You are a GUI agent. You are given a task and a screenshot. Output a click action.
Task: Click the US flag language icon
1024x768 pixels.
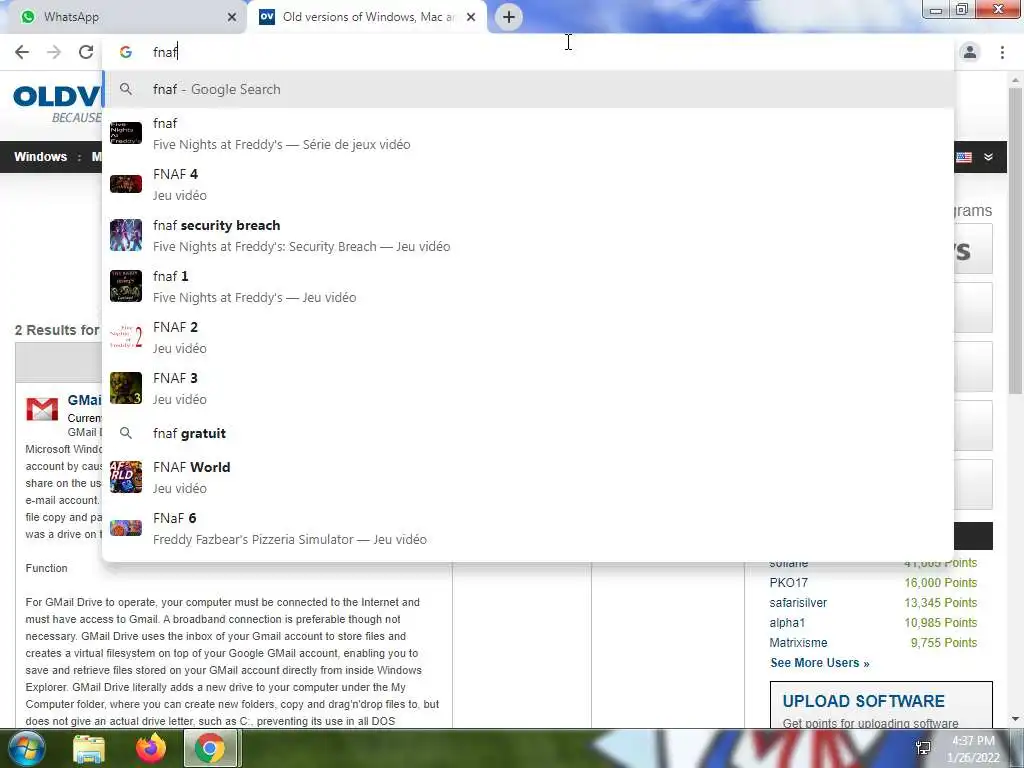click(x=964, y=157)
